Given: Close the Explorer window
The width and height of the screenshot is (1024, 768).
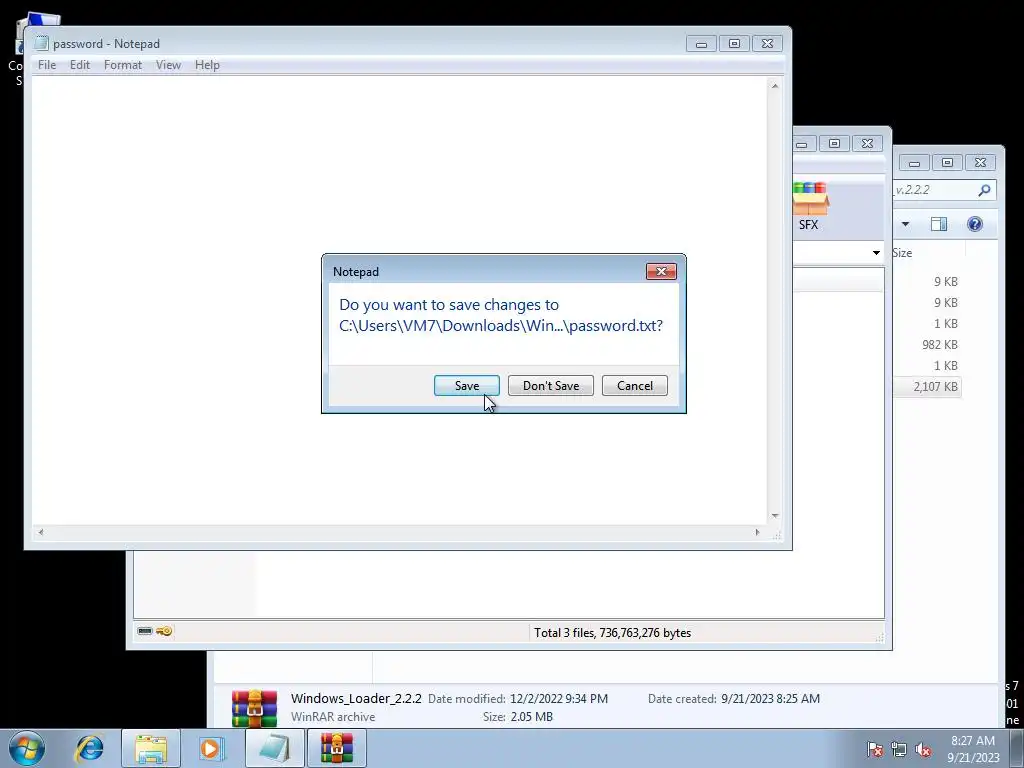Looking at the screenshot, I should pos(980,163).
